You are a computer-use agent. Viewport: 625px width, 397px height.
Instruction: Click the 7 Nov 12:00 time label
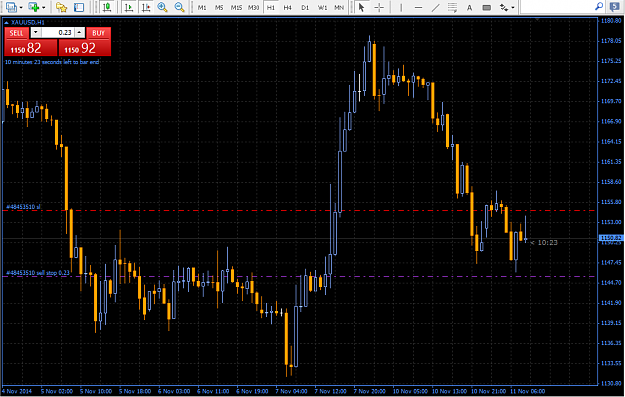[x=330, y=391]
